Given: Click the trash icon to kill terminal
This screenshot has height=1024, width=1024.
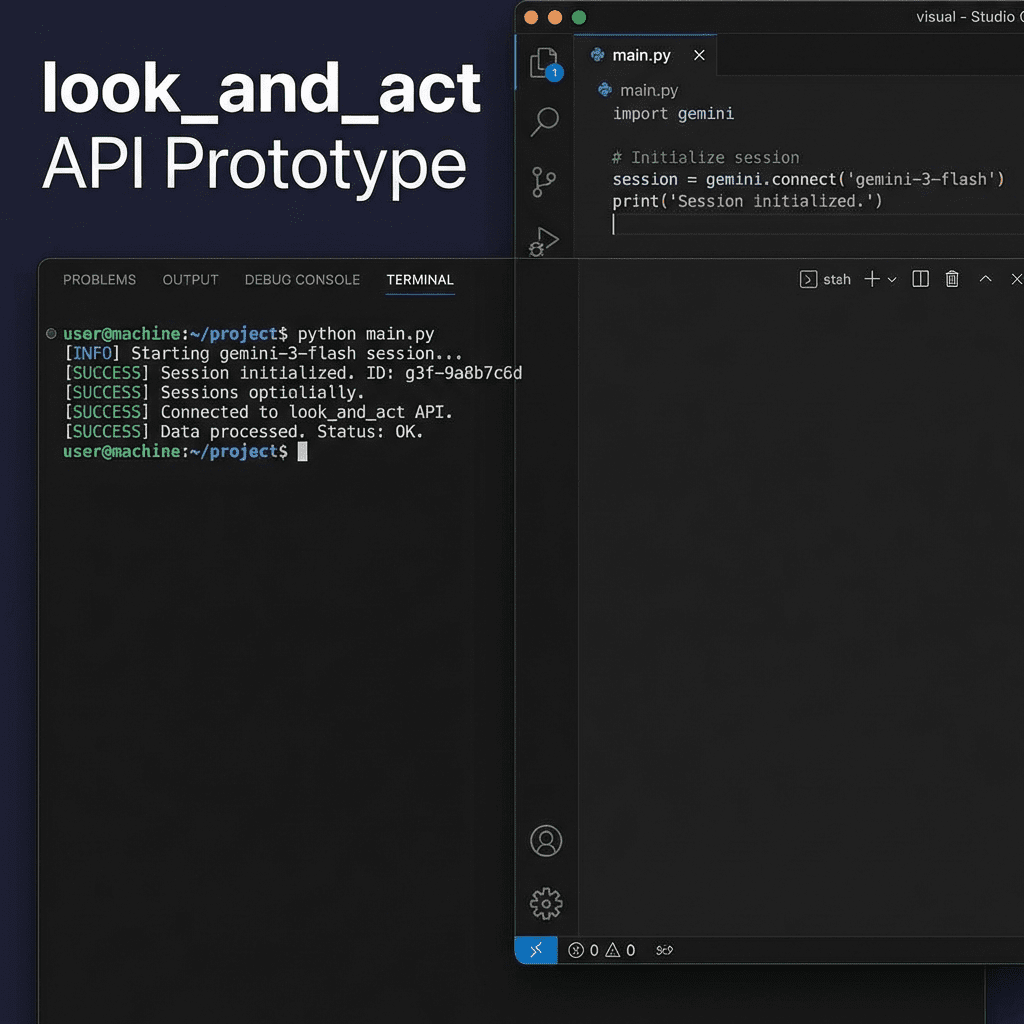Looking at the screenshot, I should pos(952,280).
